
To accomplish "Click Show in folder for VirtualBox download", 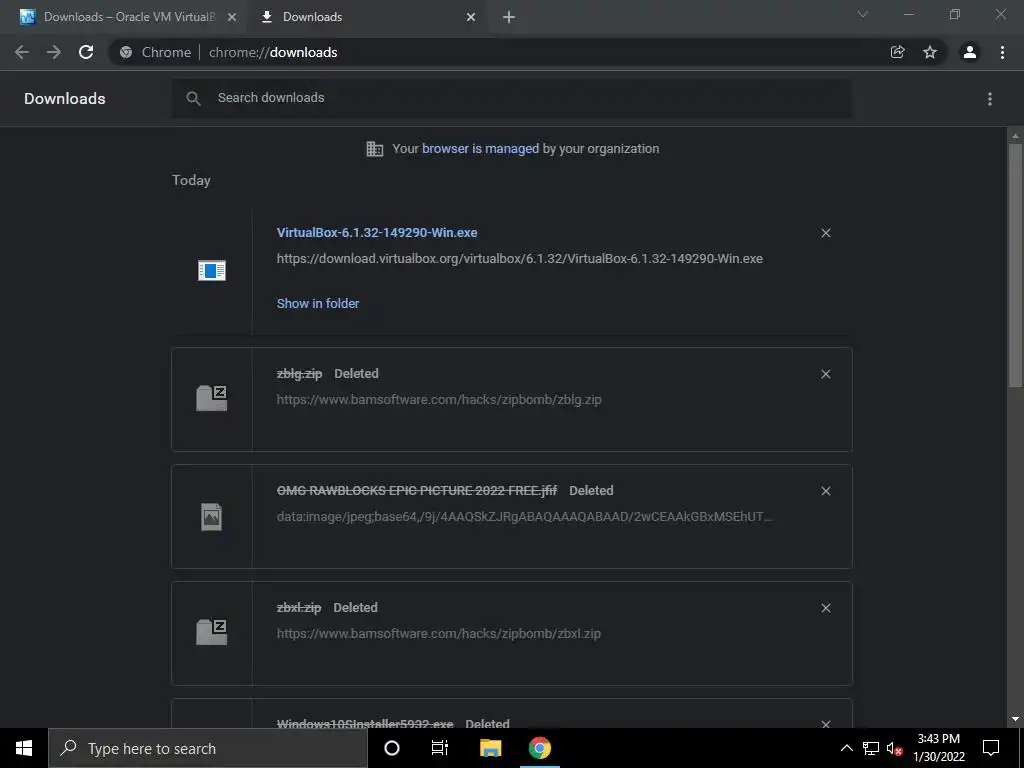I will pos(318,304).
